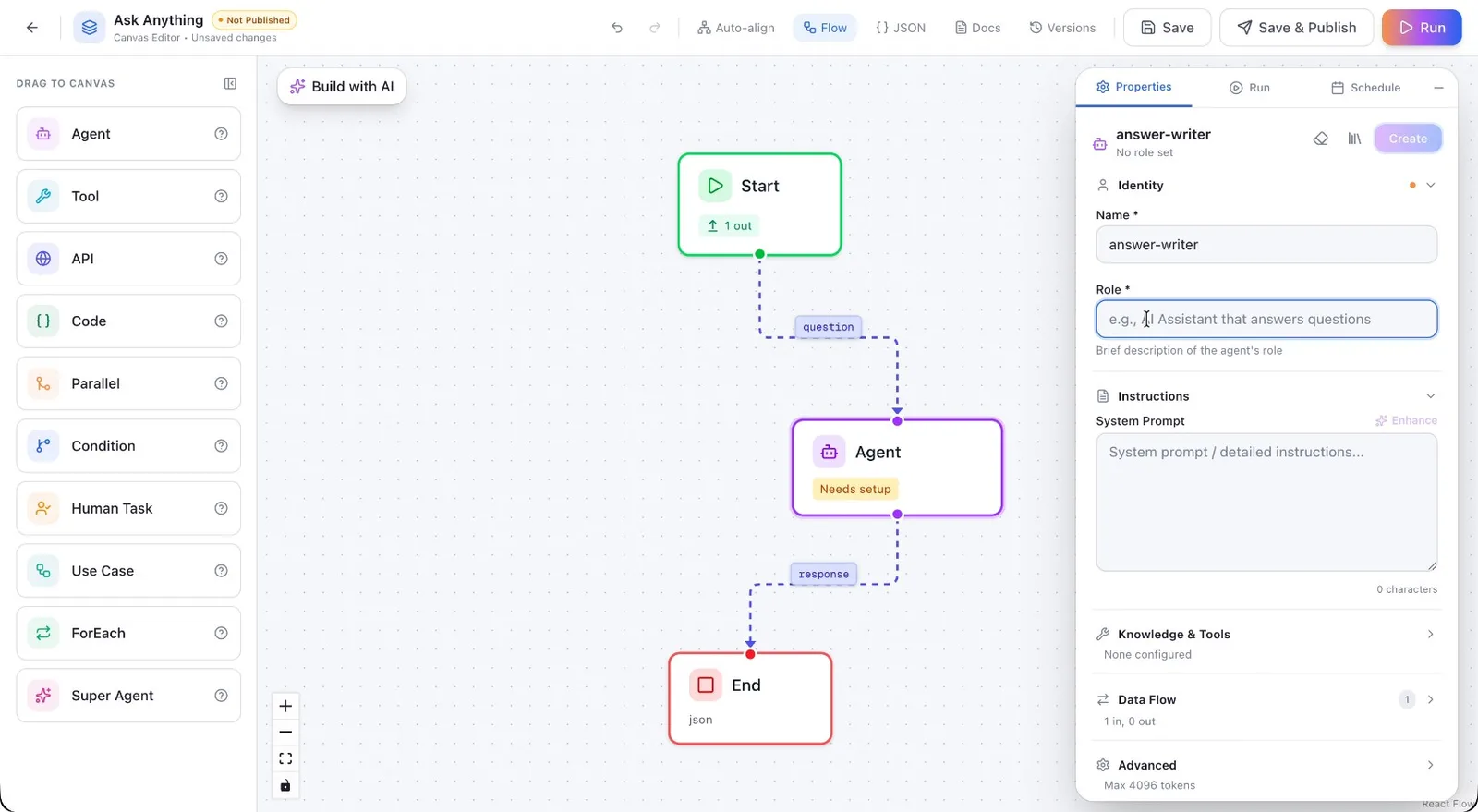Open the library icon beside Create

[1354, 139]
